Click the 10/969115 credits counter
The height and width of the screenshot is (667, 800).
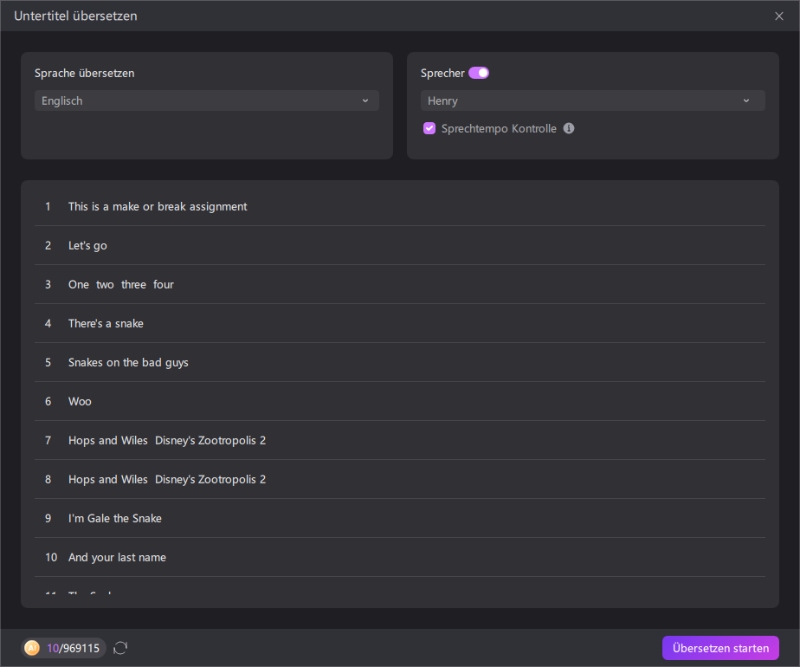[x=72, y=648]
